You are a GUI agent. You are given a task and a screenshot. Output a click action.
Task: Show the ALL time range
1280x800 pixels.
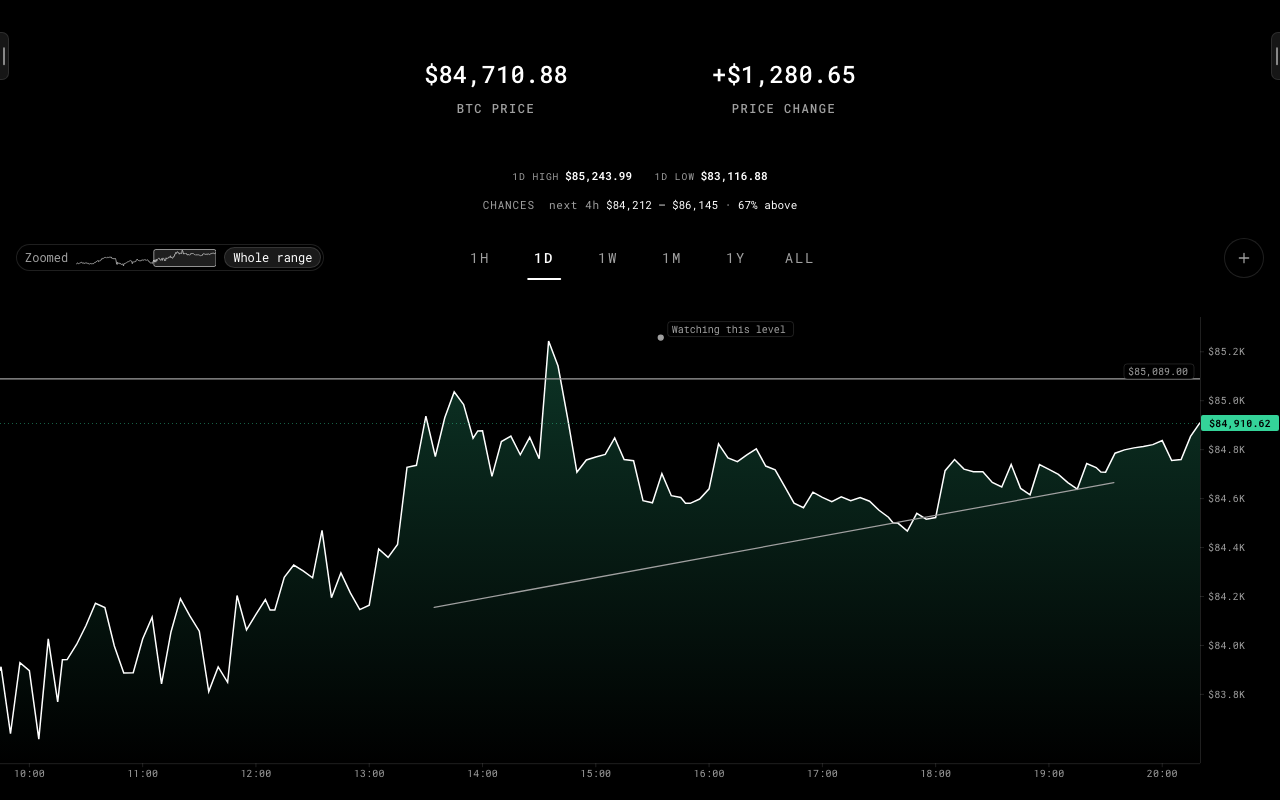[800, 258]
